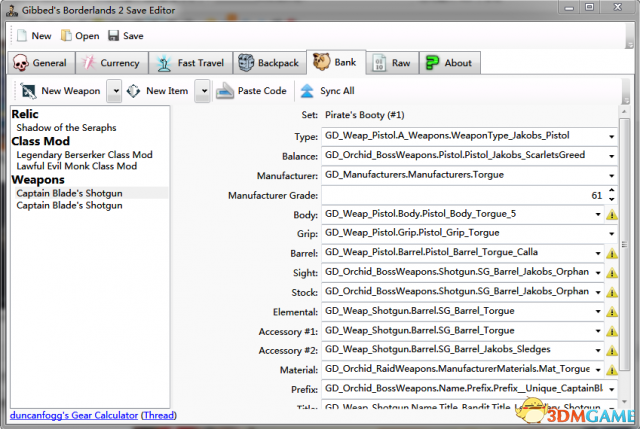
Task: Expand the New Item dropdown arrow
Action: (x=204, y=91)
